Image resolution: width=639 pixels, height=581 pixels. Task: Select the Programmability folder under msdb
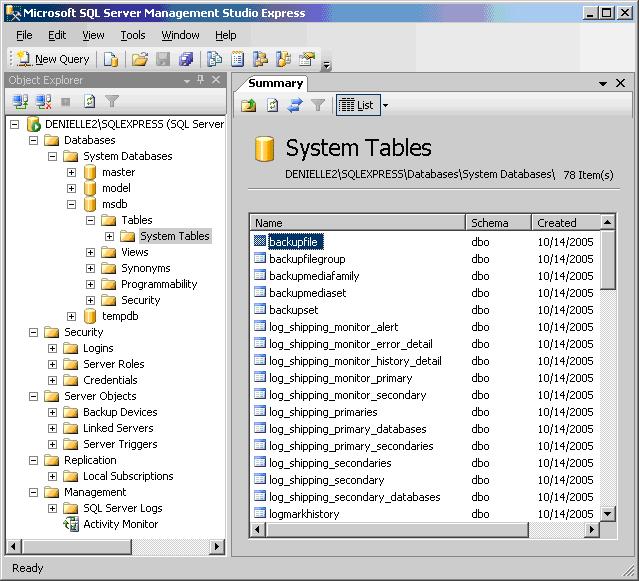[159, 284]
